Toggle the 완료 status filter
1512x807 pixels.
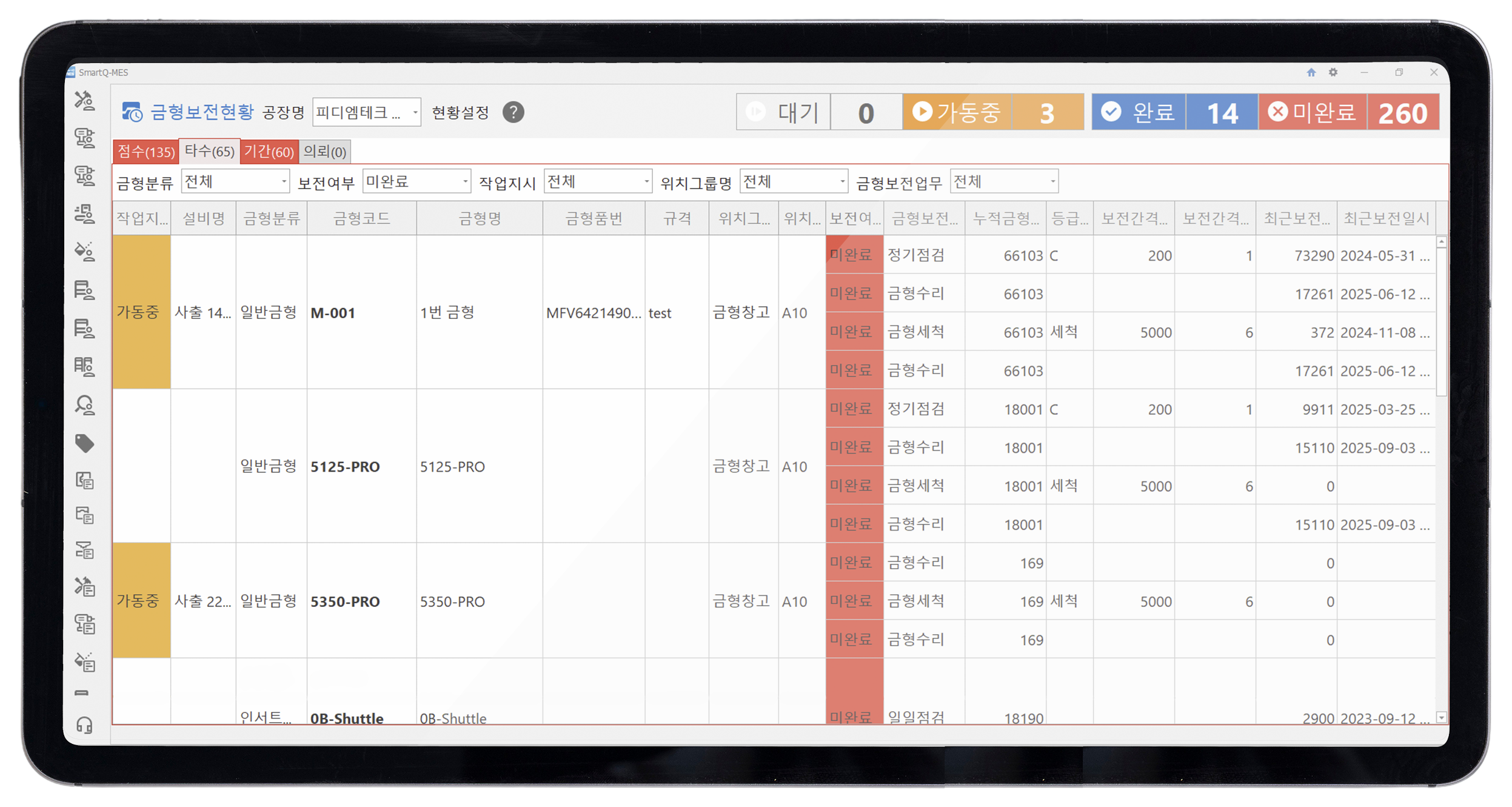coord(1138,112)
